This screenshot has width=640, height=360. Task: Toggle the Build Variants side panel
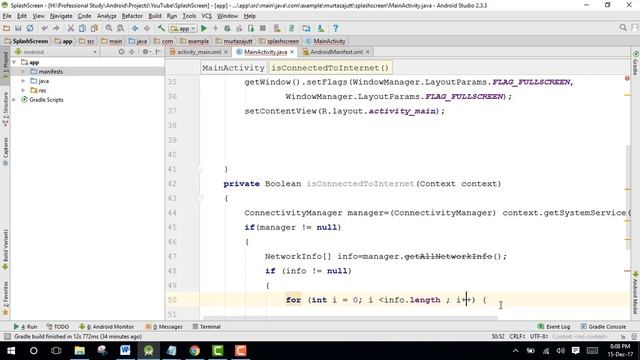click(x=5, y=249)
